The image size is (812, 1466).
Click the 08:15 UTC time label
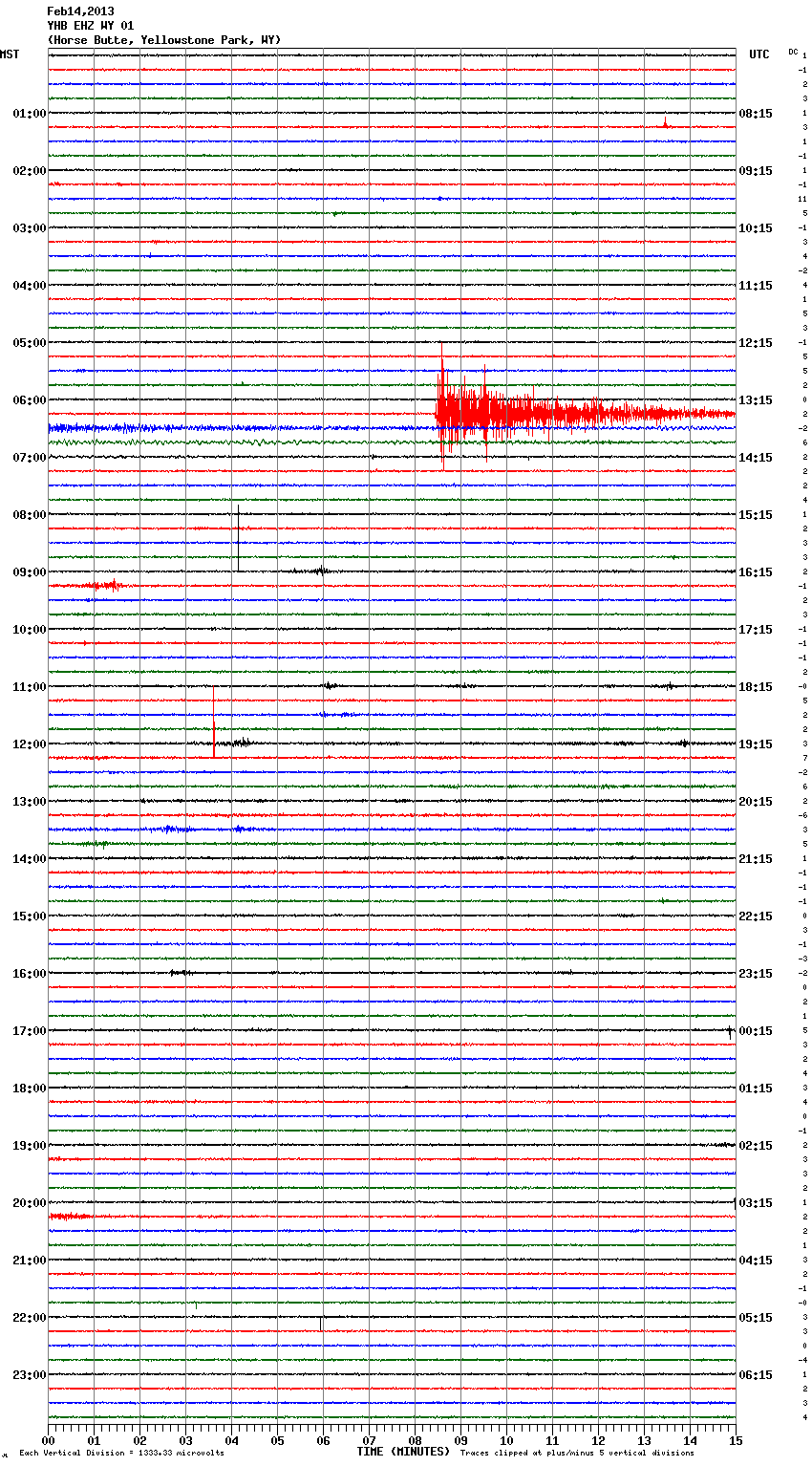(x=756, y=114)
